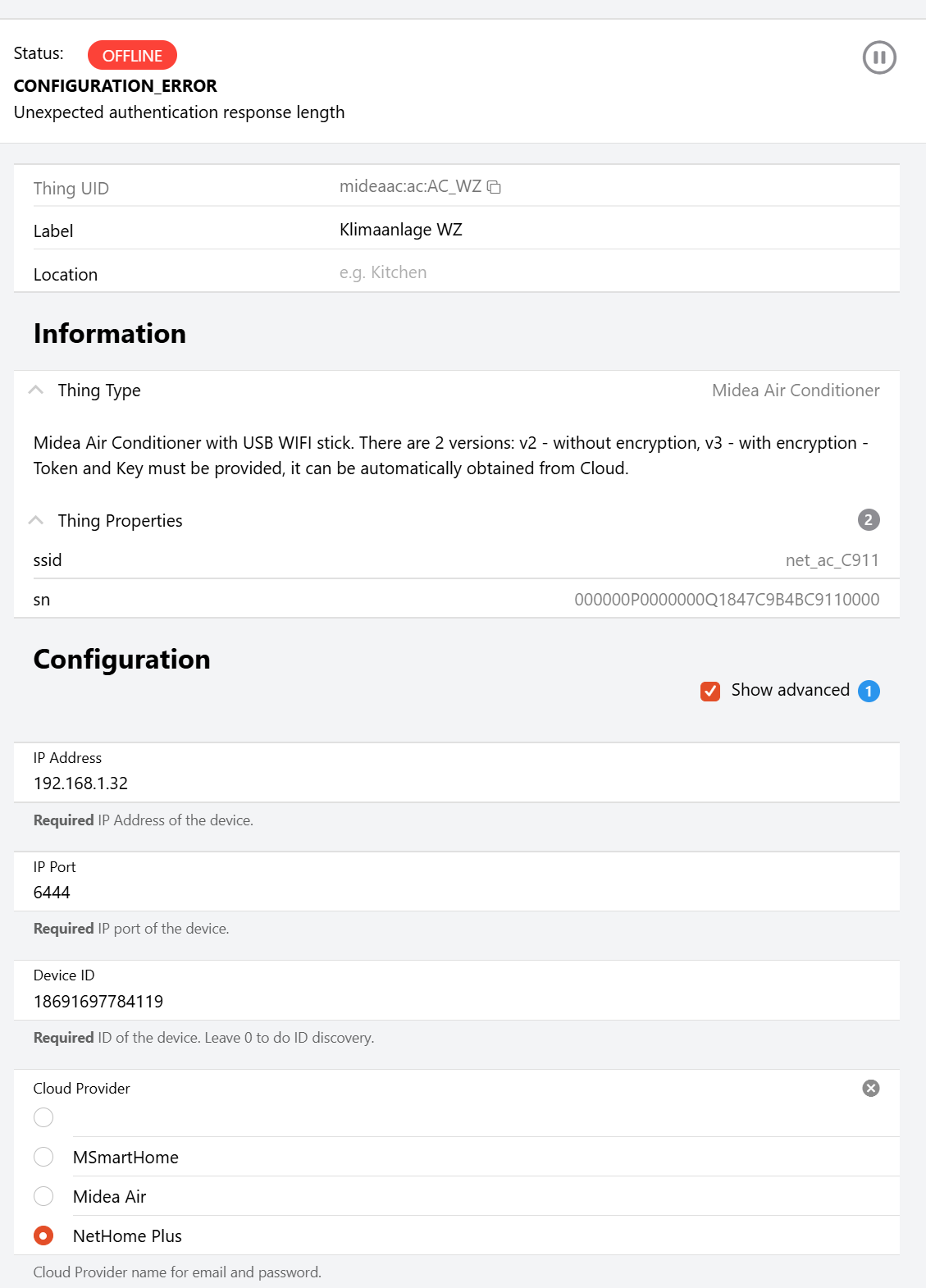The width and height of the screenshot is (926, 1288).
Task: Clear the Cloud Provider selection
Action: (x=871, y=1088)
